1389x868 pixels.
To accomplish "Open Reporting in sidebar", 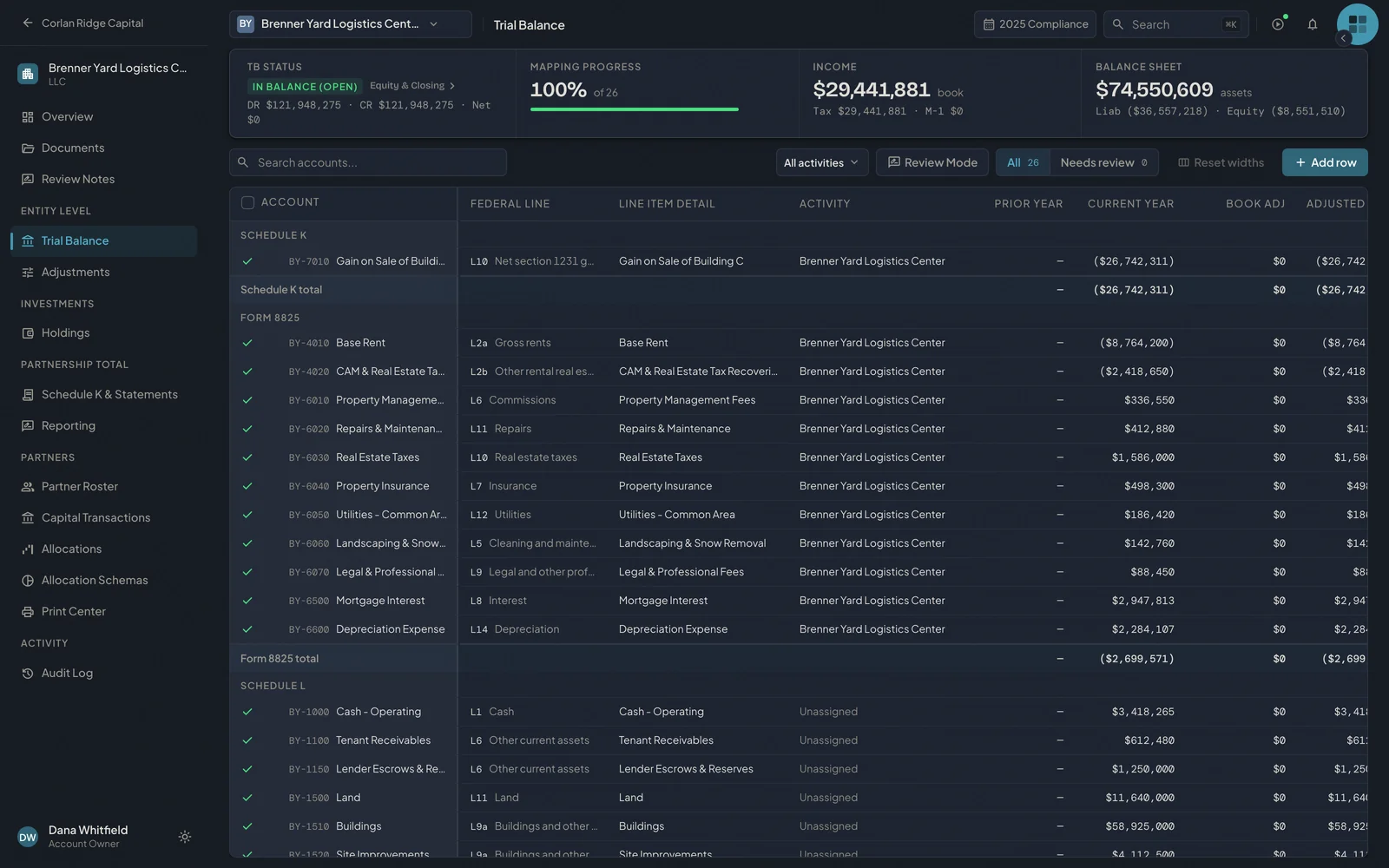I will click(104, 425).
